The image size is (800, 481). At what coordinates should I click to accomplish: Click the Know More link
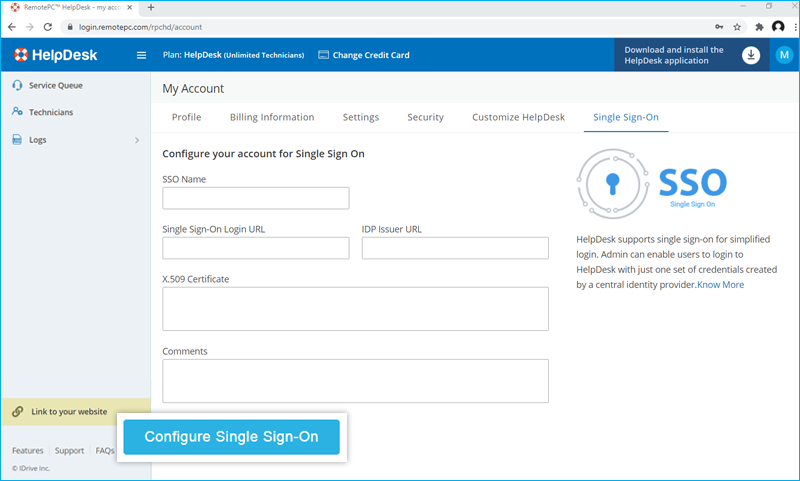(720, 285)
